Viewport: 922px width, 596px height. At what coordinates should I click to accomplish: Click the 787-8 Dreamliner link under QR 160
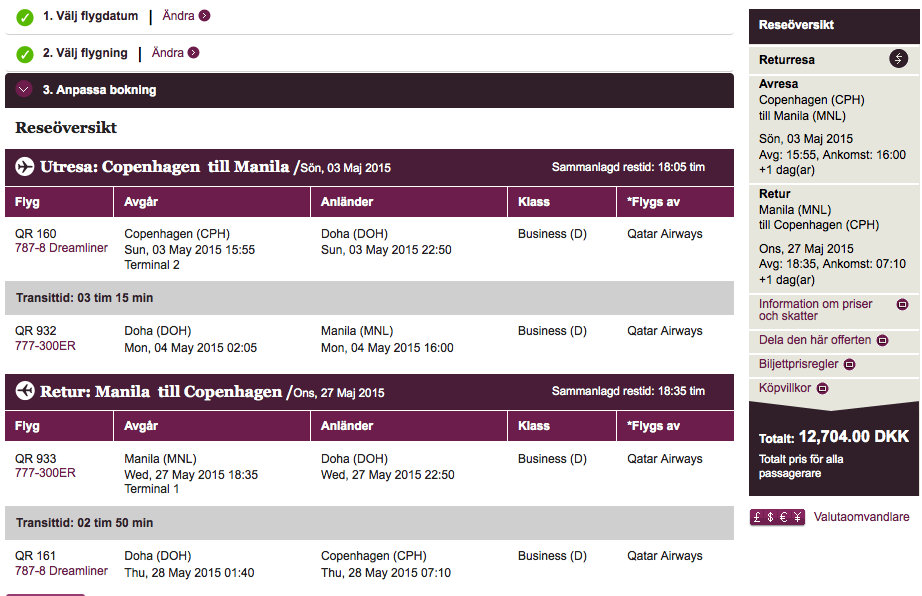coord(61,249)
